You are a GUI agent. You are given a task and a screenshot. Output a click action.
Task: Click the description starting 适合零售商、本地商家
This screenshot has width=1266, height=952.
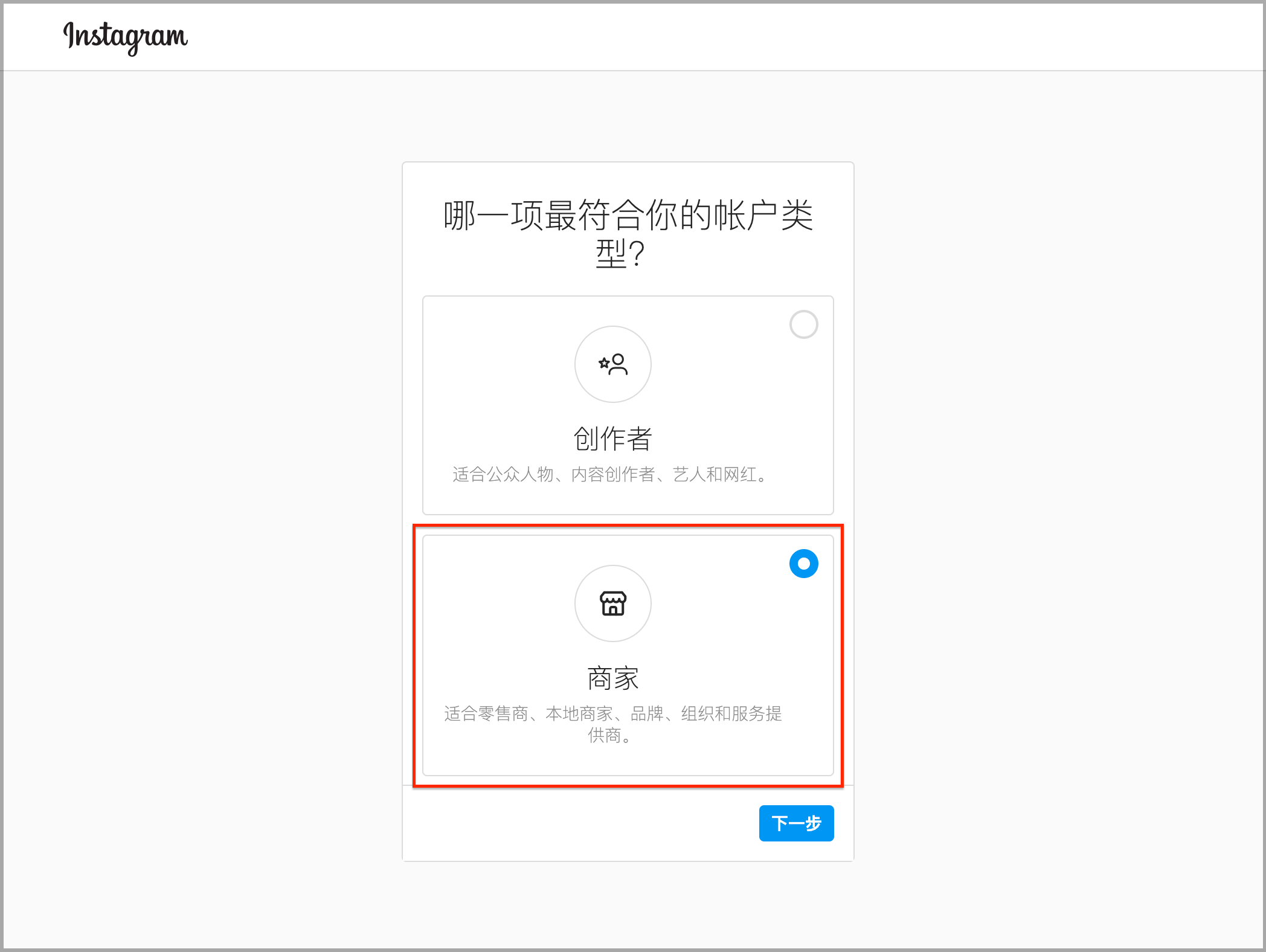click(x=613, y=724)
